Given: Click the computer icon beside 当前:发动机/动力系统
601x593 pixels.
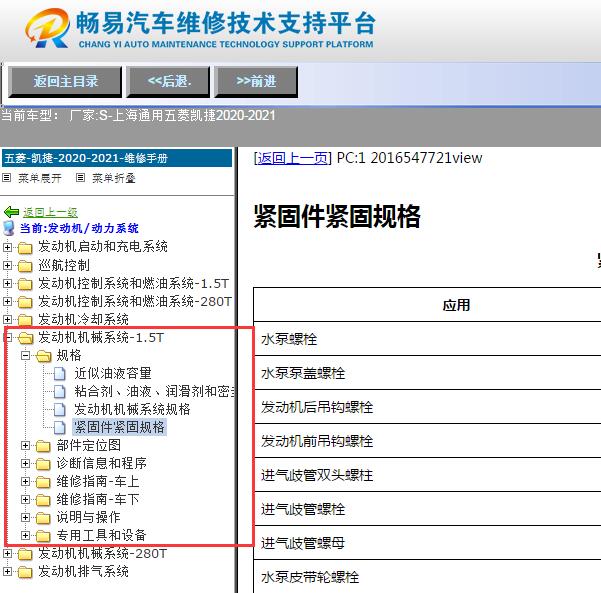Looking at the screenshot, I should click(9, 228).
